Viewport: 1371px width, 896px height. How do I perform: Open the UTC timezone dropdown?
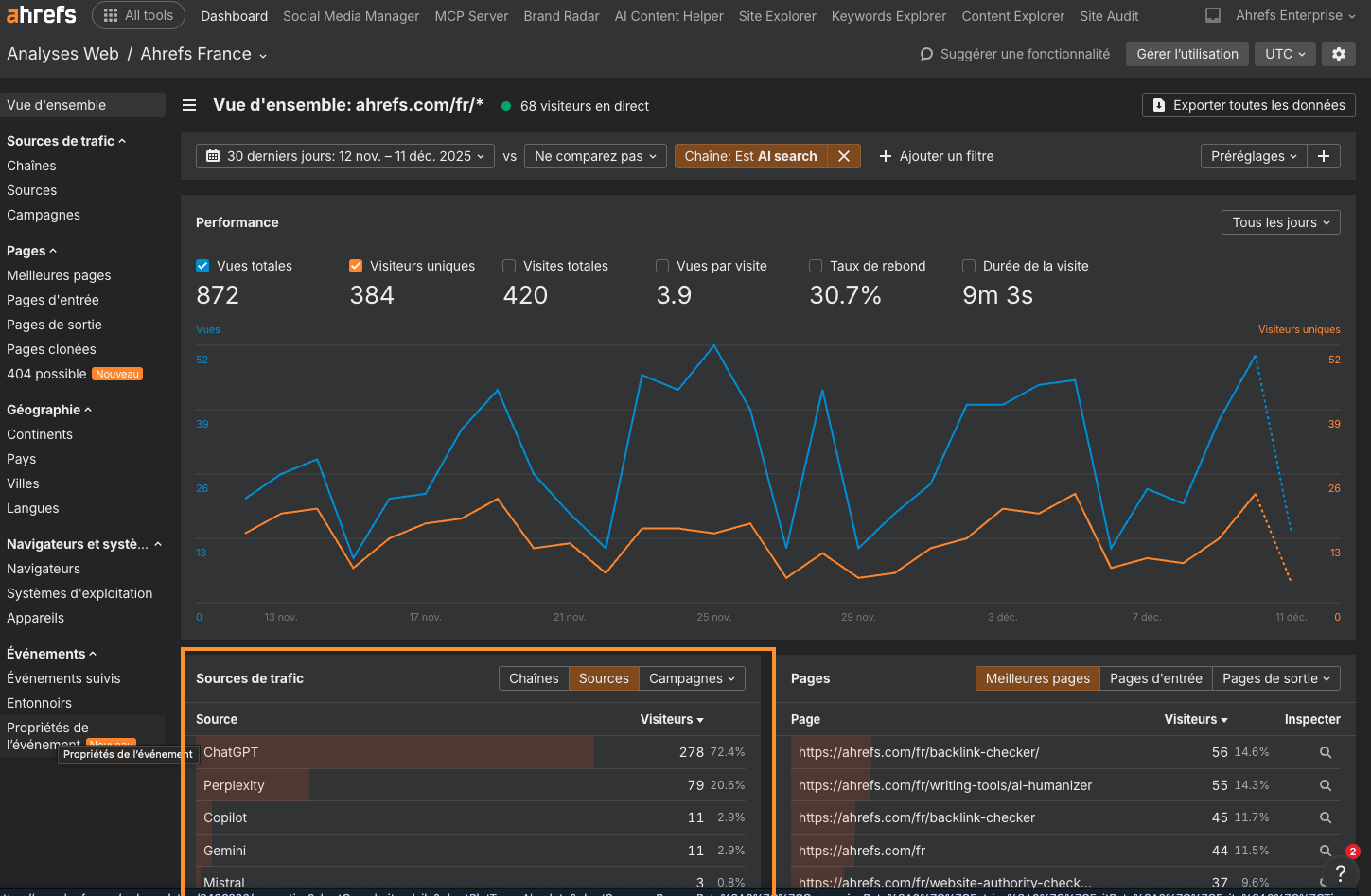click(x=1285, y=54)
